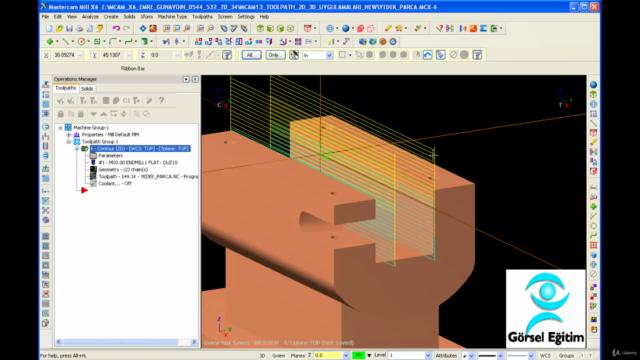Image resolution: width=640 pixels, height=360 pixels.
Task: Click the WCS status bar button
Action: coord(545,356)
